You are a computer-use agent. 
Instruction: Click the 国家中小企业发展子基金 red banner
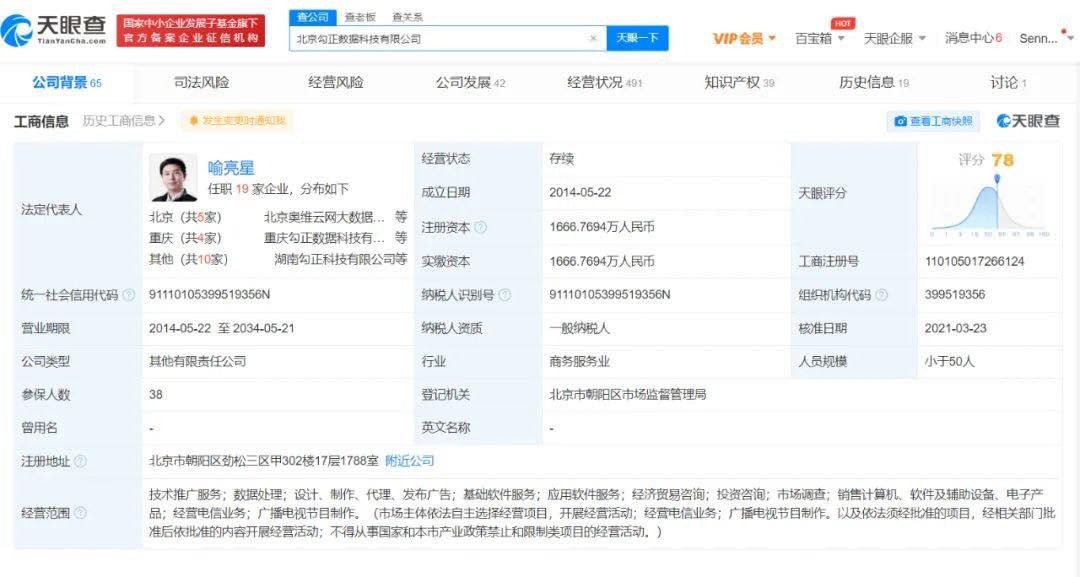191,30
